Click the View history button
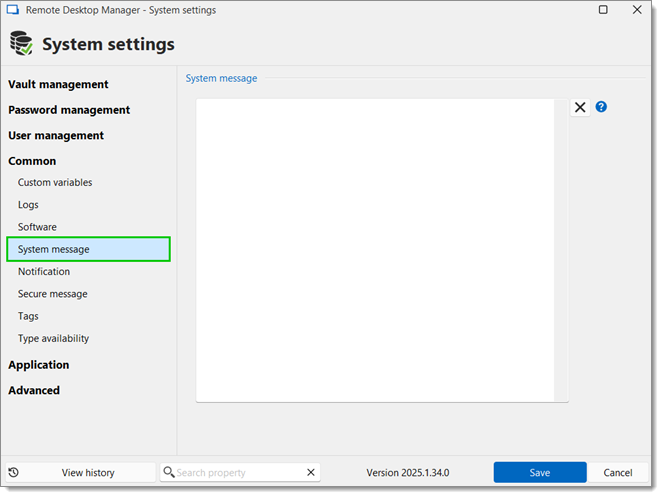The height and width of the screenshot is (497, 662). click(81, 472)
